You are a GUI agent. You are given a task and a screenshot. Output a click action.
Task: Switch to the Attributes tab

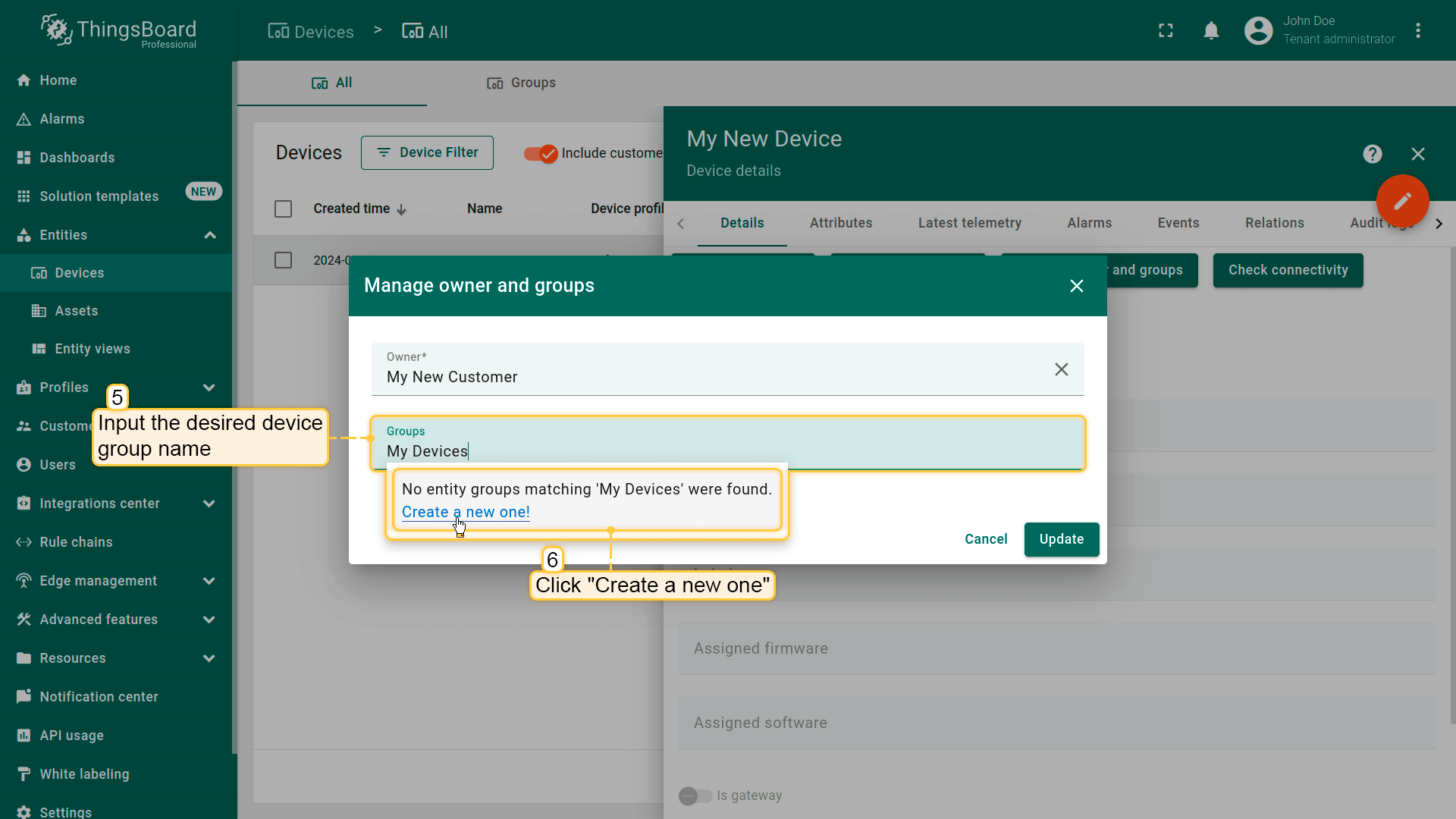click(x=840, y=223)
